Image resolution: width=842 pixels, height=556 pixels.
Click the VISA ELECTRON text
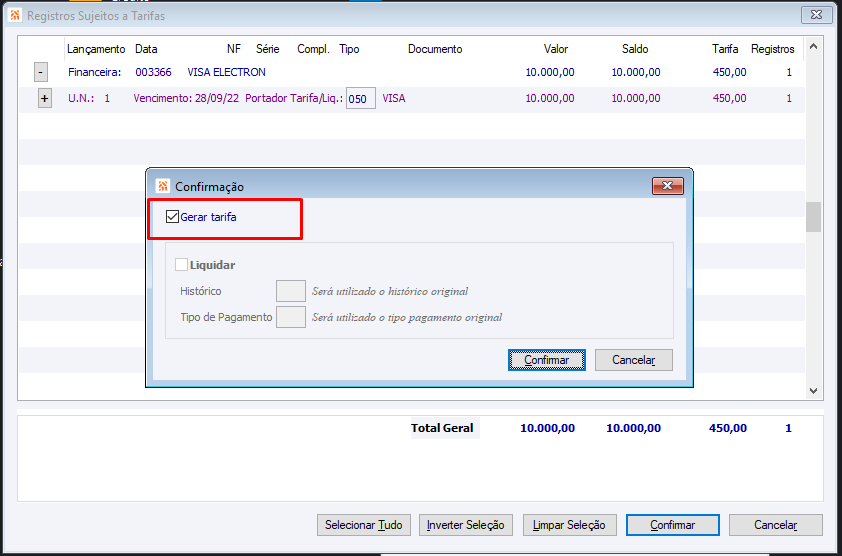coord(226,72)
